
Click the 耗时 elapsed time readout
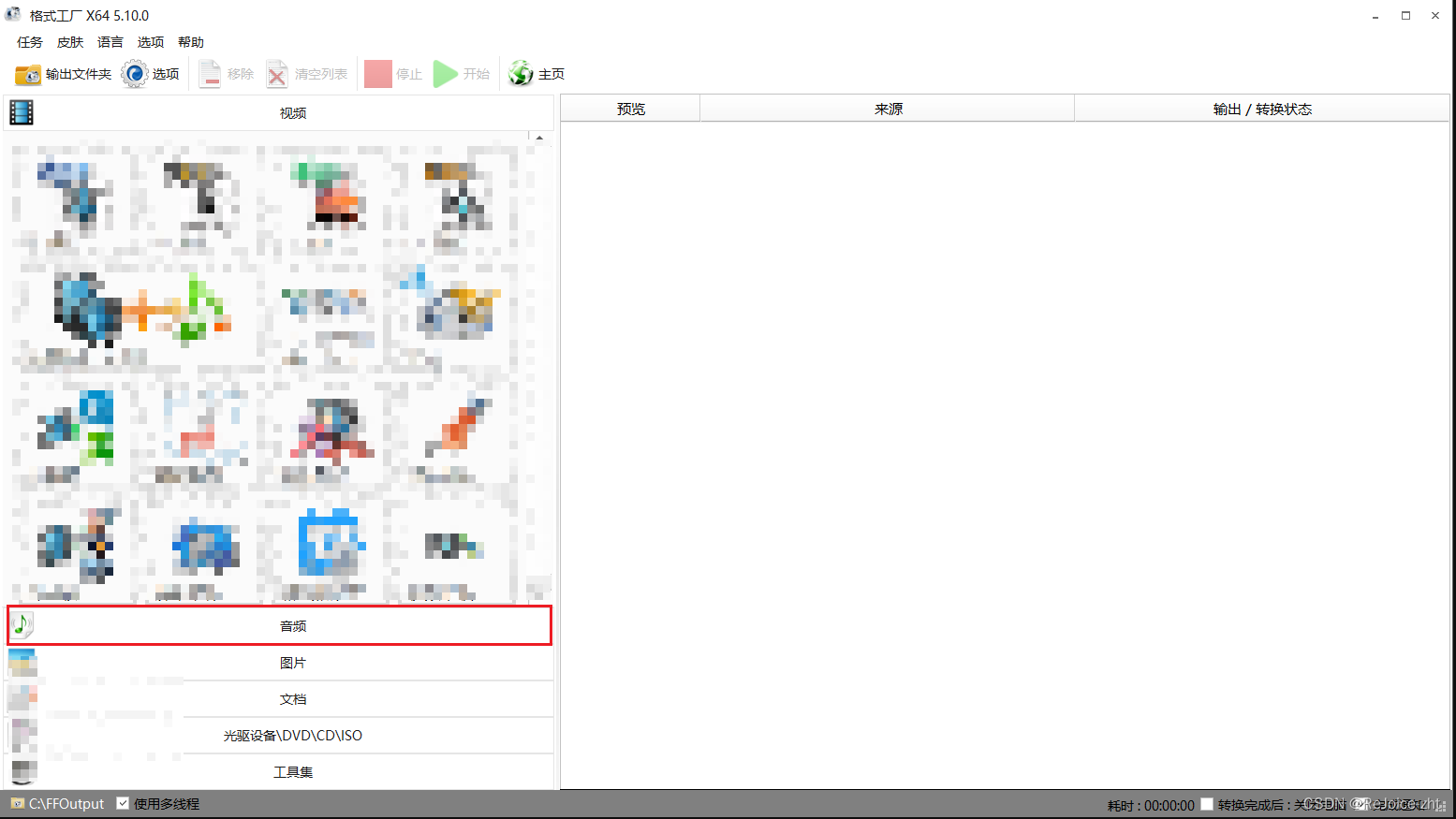pyautogui.click(x=1151, y=805)
